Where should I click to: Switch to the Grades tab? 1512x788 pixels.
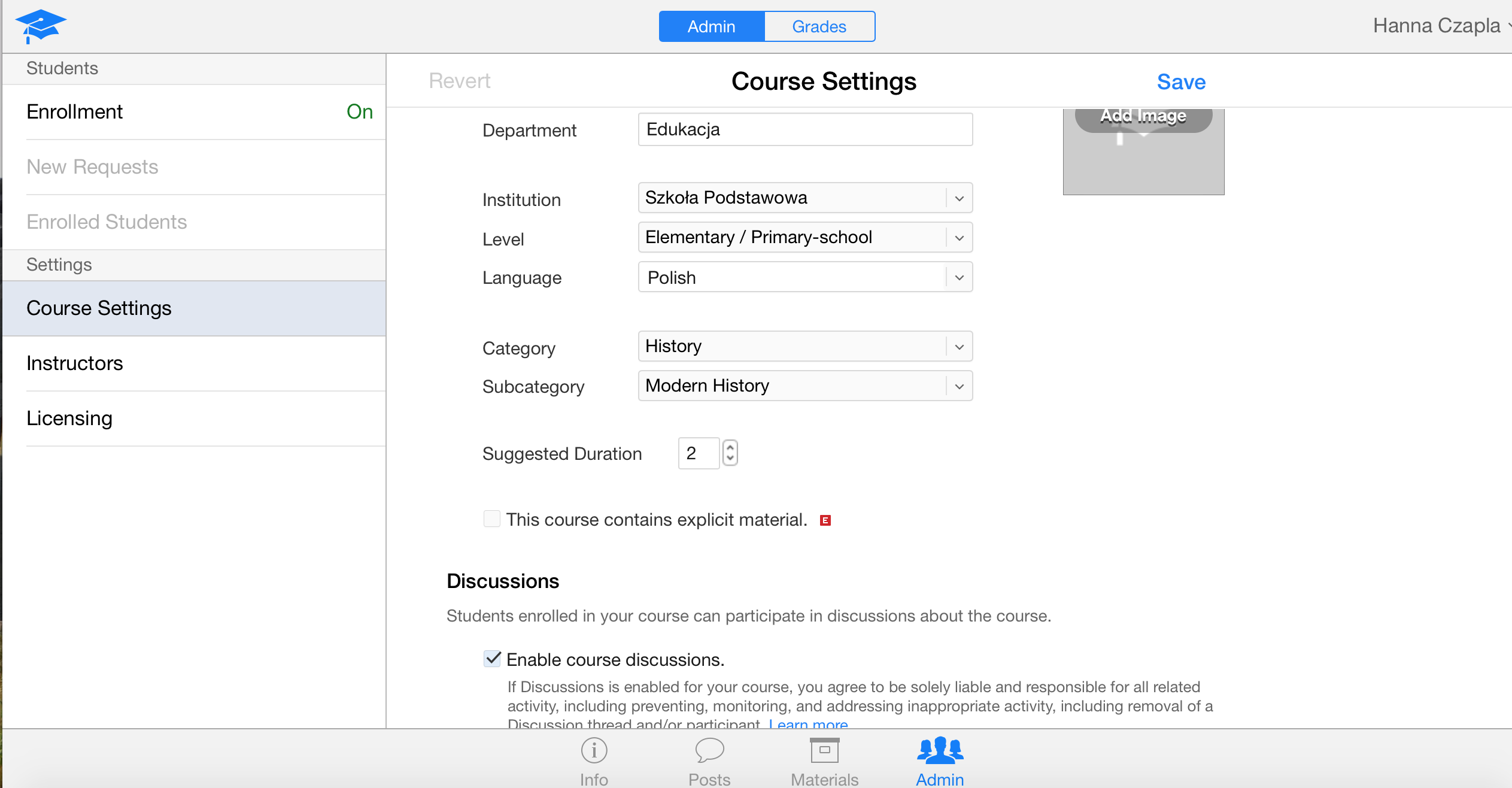tap(819, 26)
